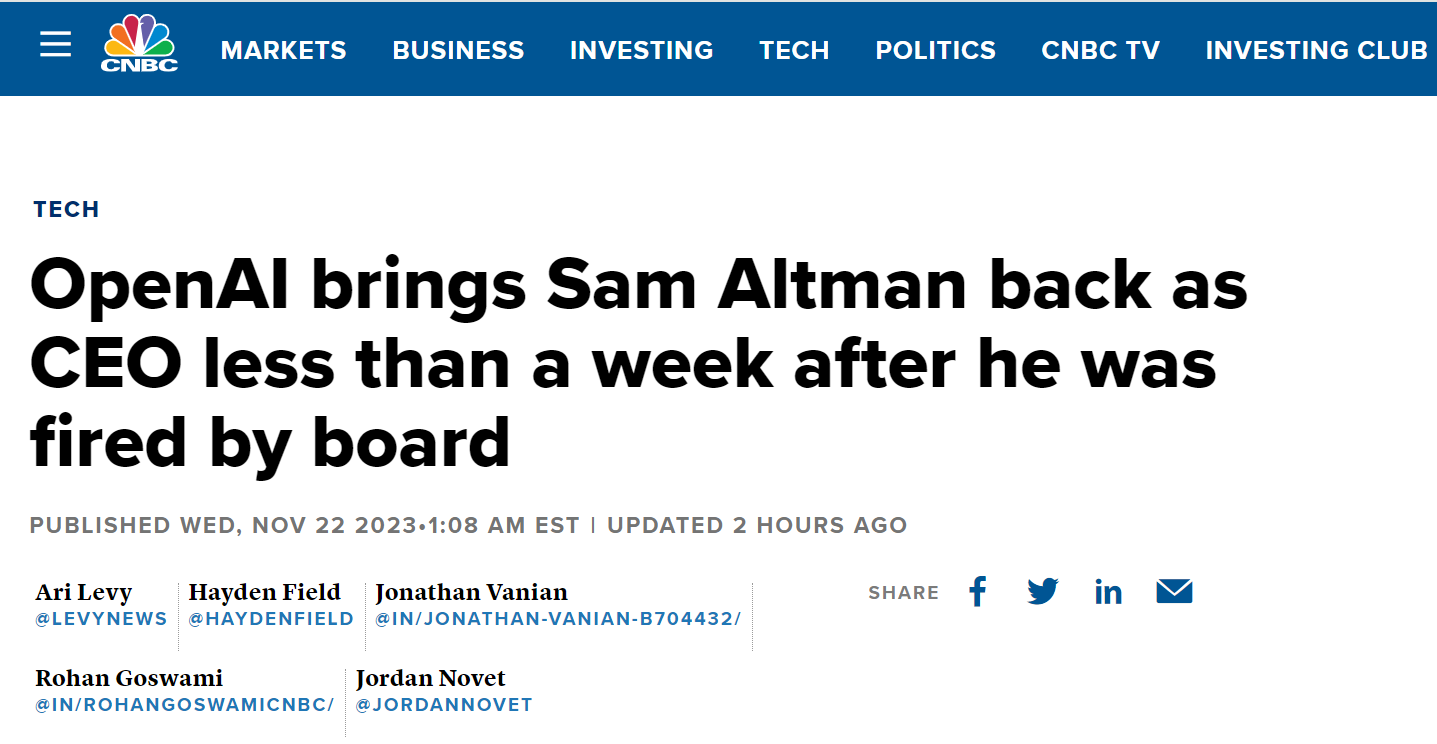Visit the @HAYDENFIELD Twitter handle

(x=271, y=619)
